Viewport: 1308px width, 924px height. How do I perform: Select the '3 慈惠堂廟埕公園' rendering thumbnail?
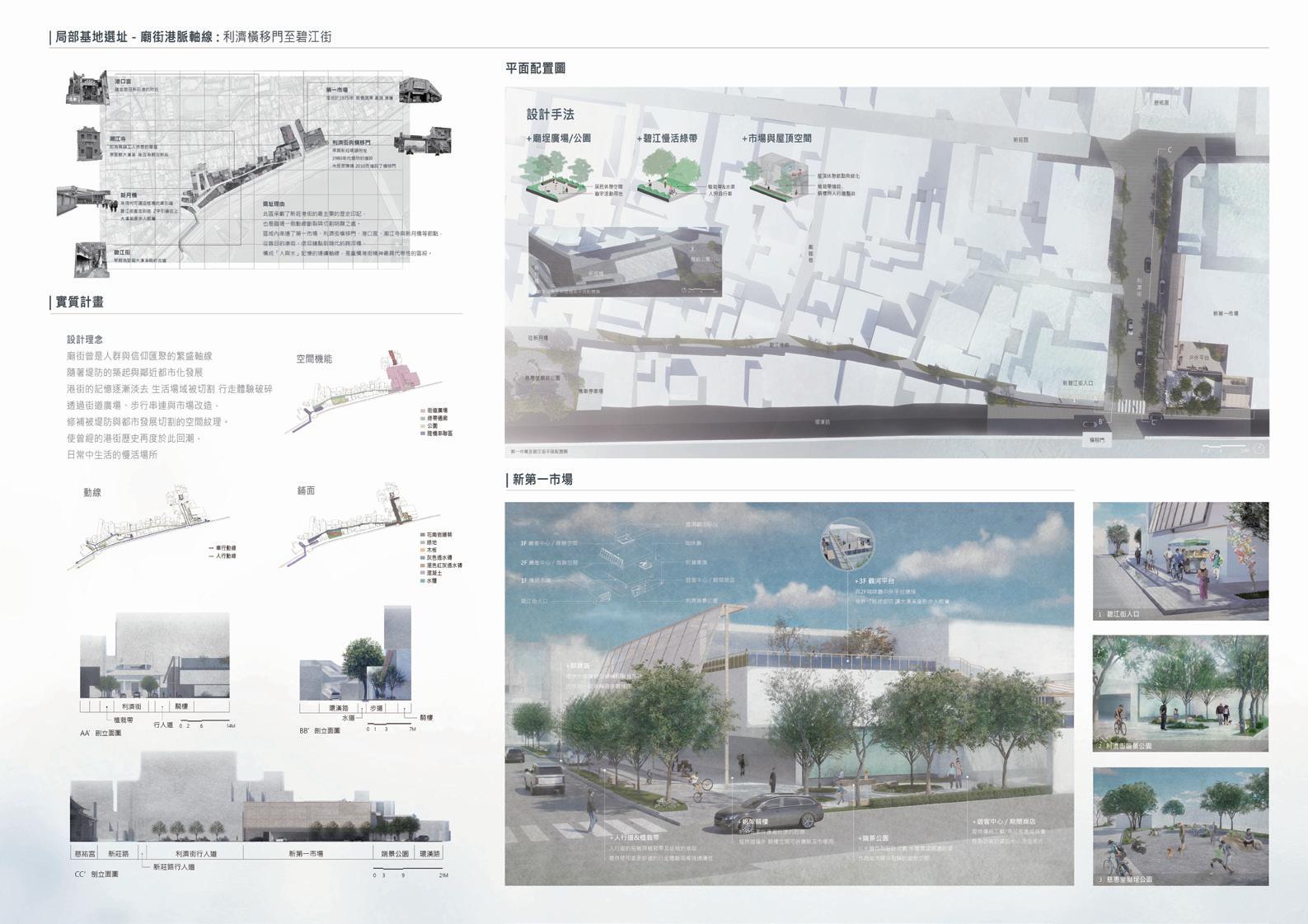coord(1180,826)
